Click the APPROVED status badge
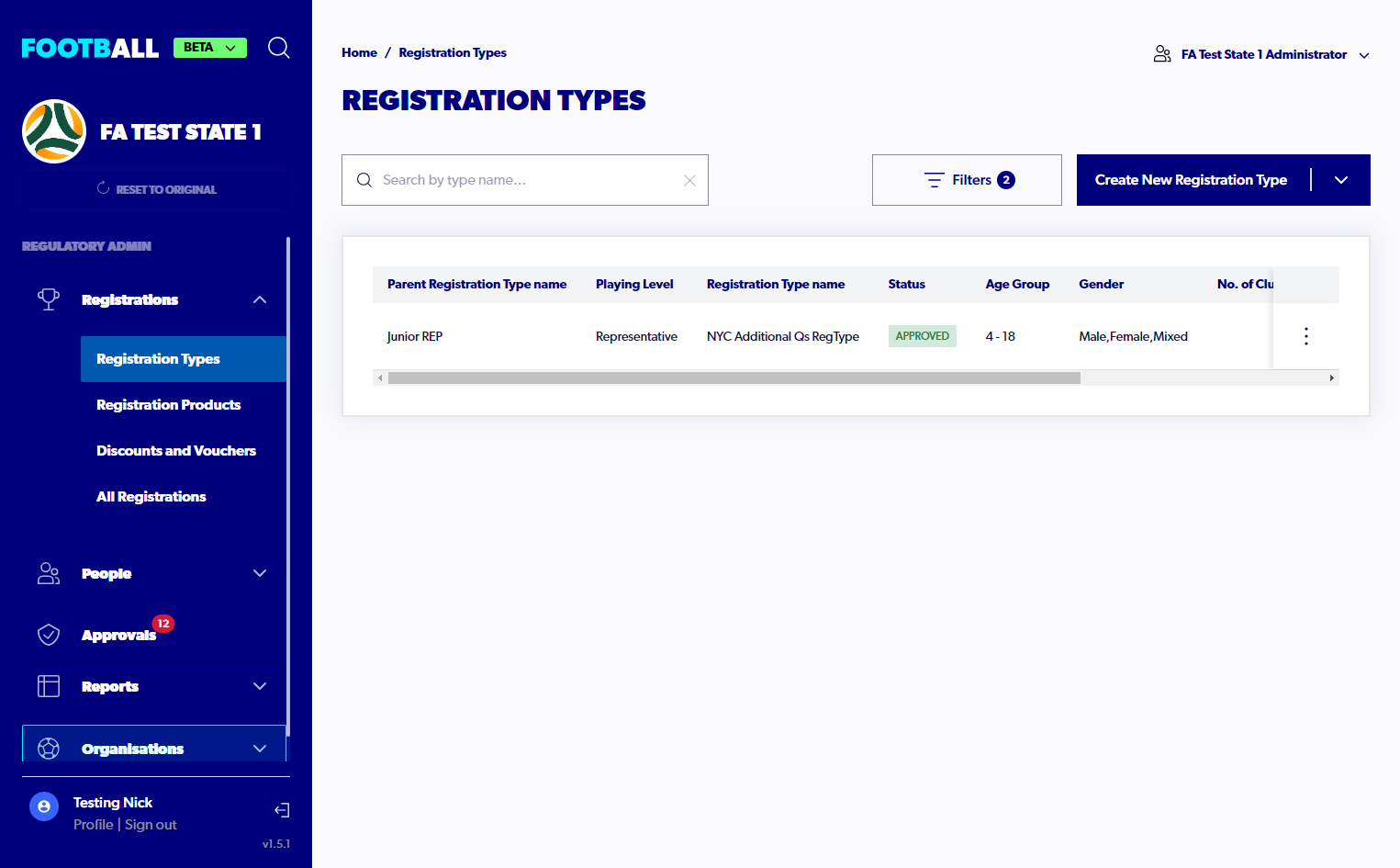 923,336
